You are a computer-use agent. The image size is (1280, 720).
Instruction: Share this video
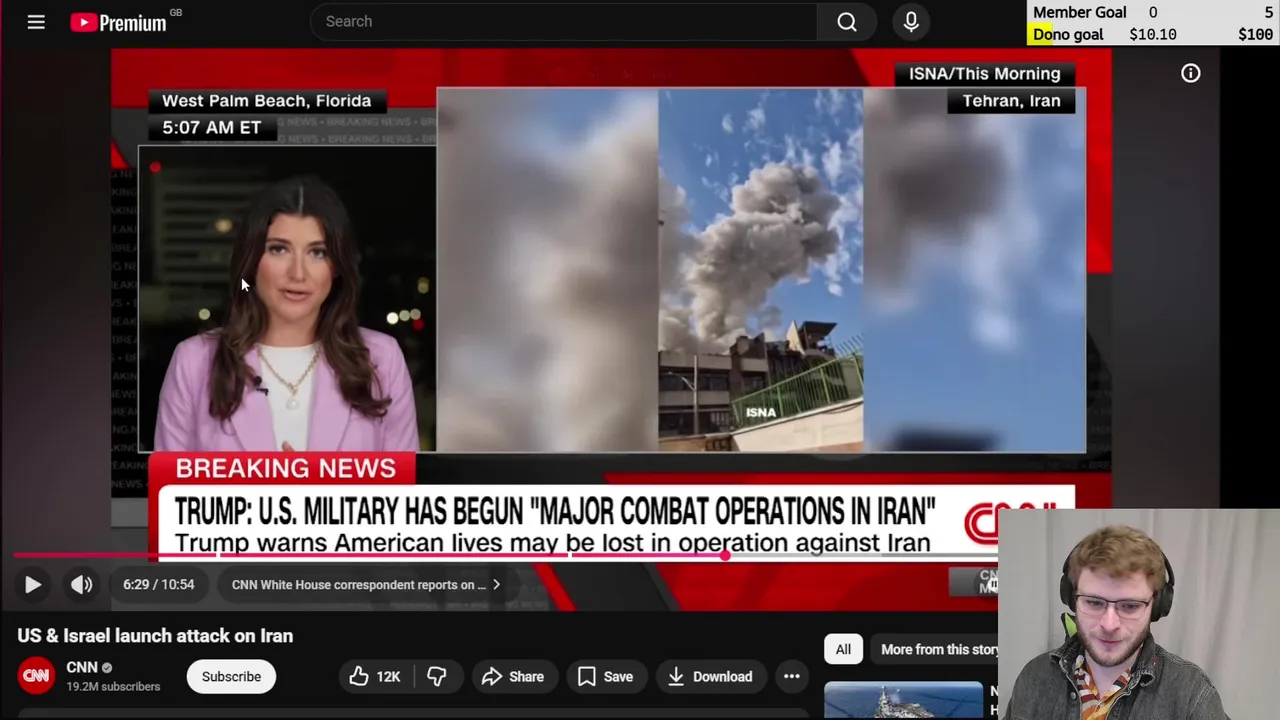coord(513,677)
